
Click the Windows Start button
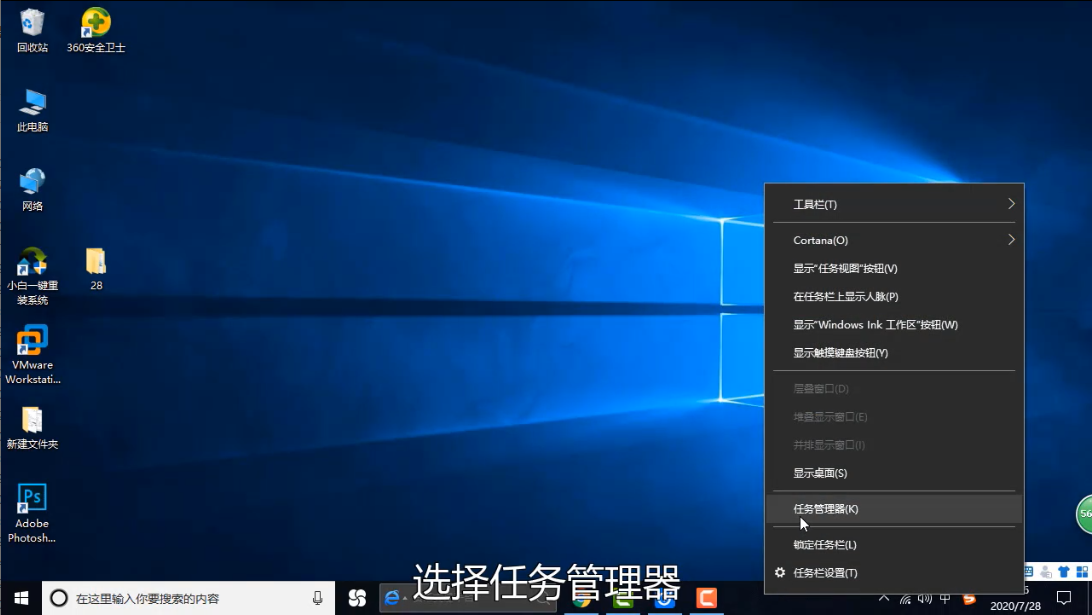[x=20, y=598]
